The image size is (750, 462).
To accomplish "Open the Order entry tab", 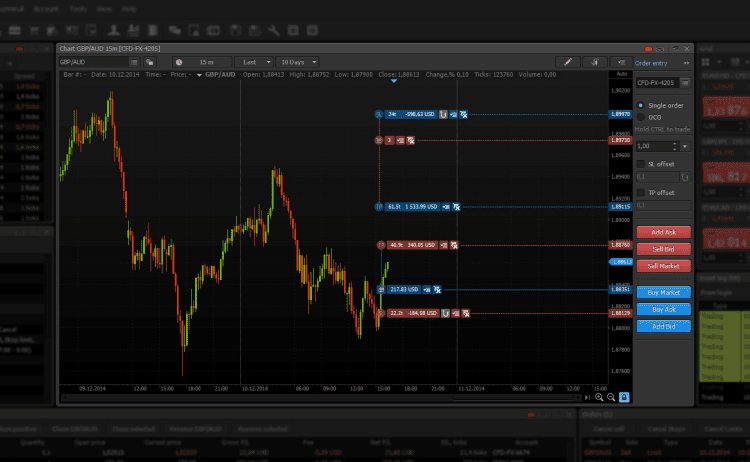I will (x=651, y=63).
